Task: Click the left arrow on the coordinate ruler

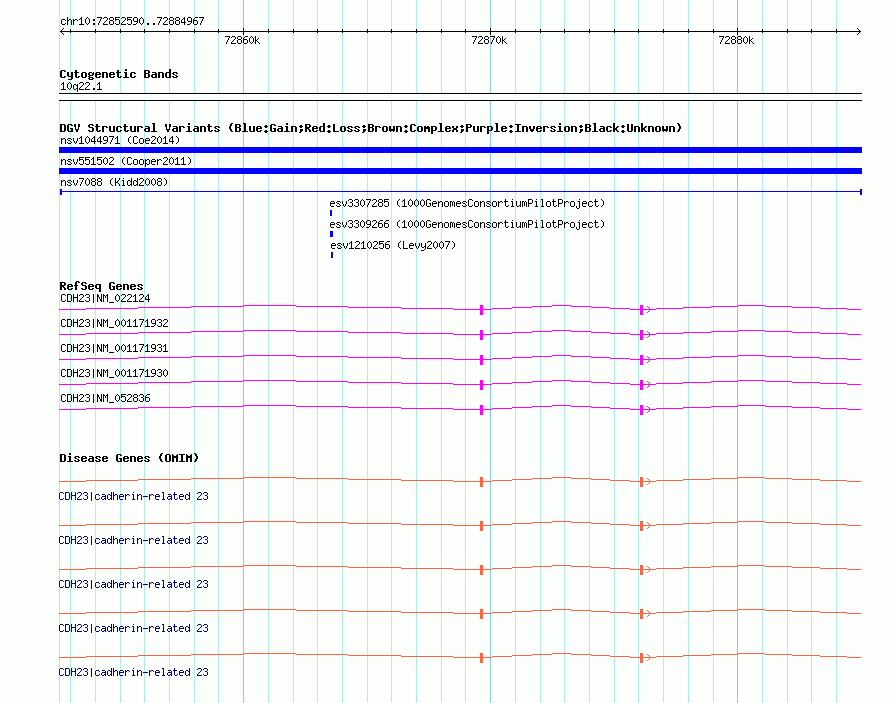Action: click(x=63, y=32)
